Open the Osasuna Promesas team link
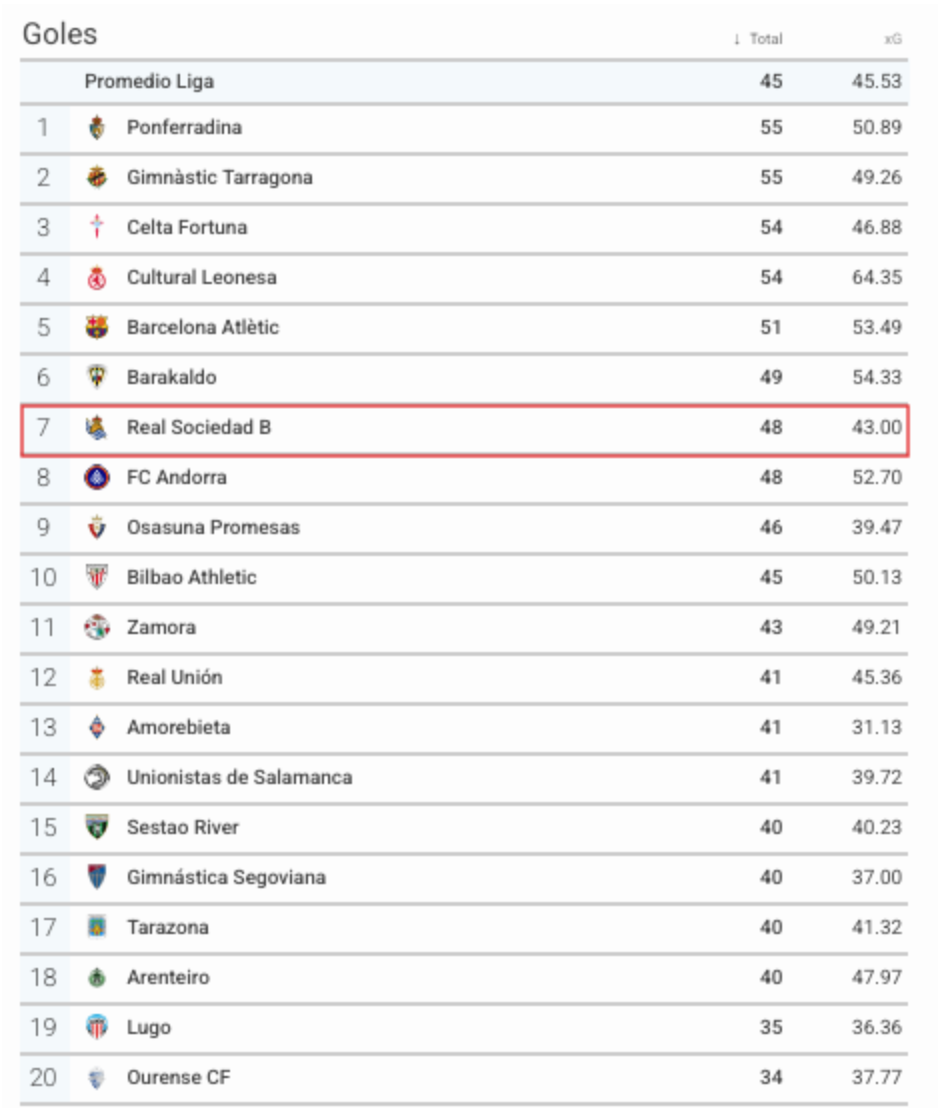 click(x=213, y=527)
